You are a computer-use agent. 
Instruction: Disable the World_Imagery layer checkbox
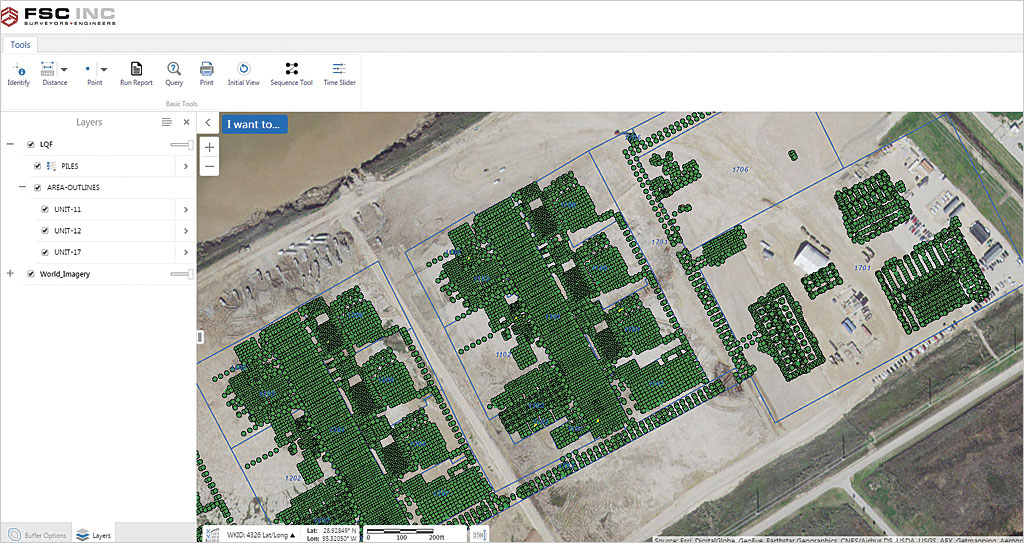point(31,274)
